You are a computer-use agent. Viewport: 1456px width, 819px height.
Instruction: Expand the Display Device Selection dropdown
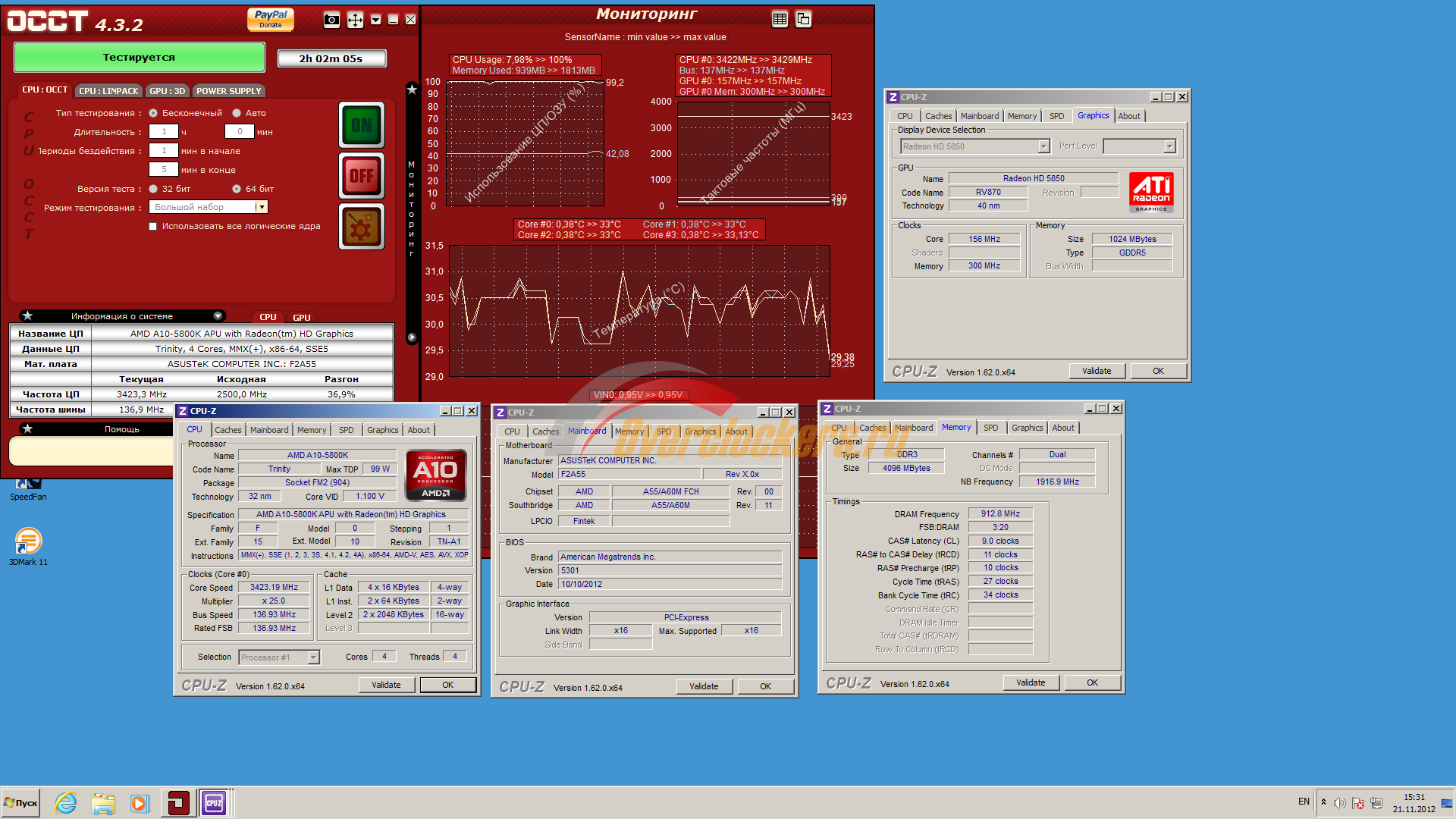[x=1043, y=146]
